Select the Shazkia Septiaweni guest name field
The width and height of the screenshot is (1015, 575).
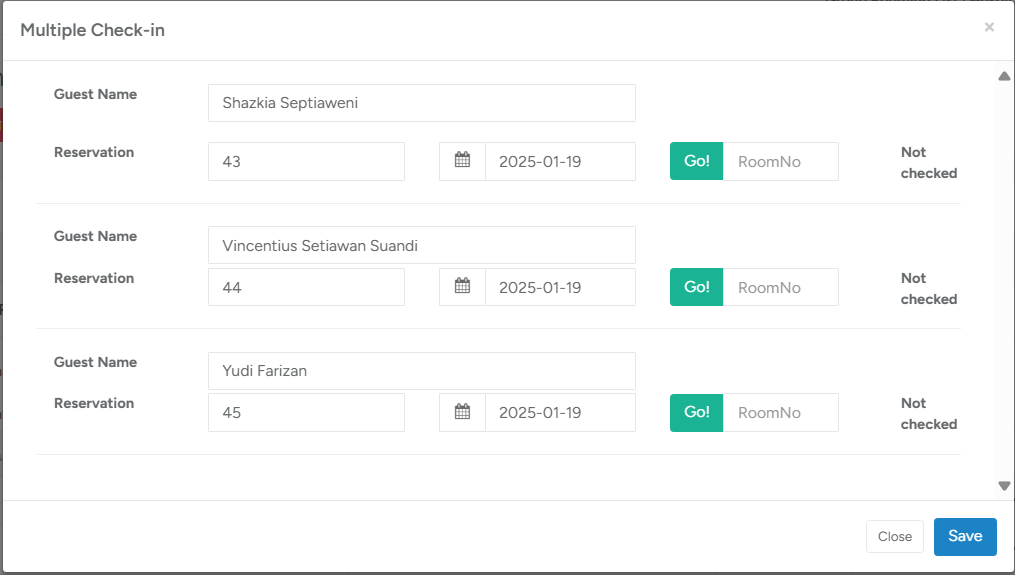click(x=421, y=103)
